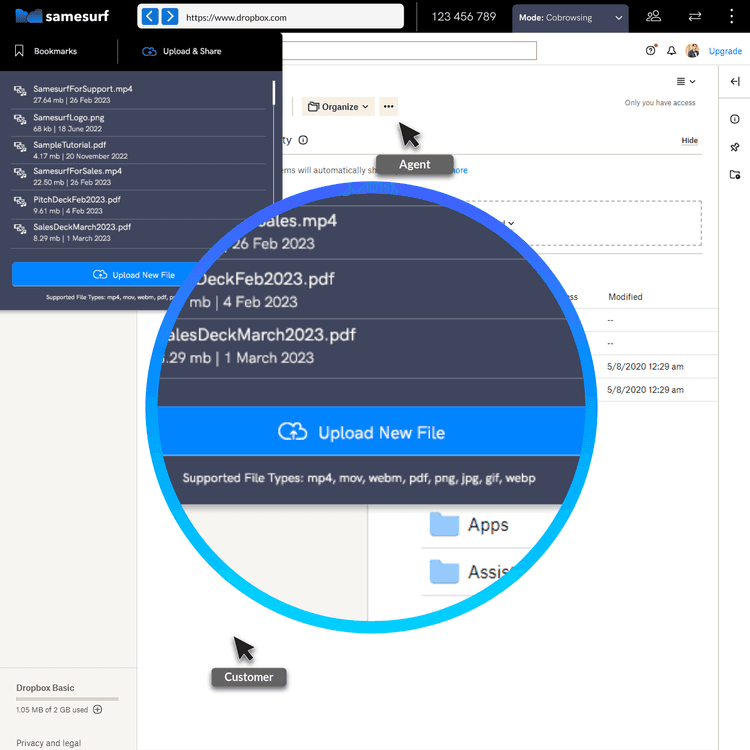The height and width of the screenshot is (750, 750).
Task: Open the Mode: Cobrowsing dropdown
Action: coord(570,18)
